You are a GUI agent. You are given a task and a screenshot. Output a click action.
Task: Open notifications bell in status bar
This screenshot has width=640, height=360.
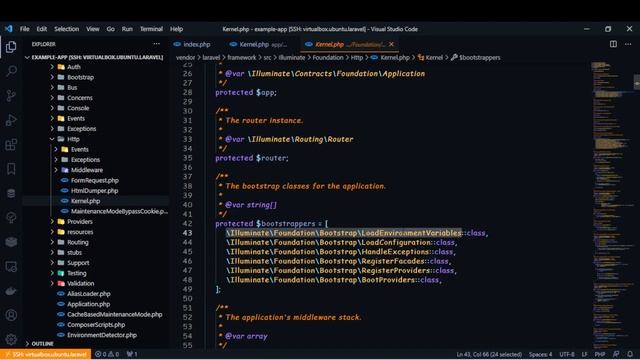630,354
